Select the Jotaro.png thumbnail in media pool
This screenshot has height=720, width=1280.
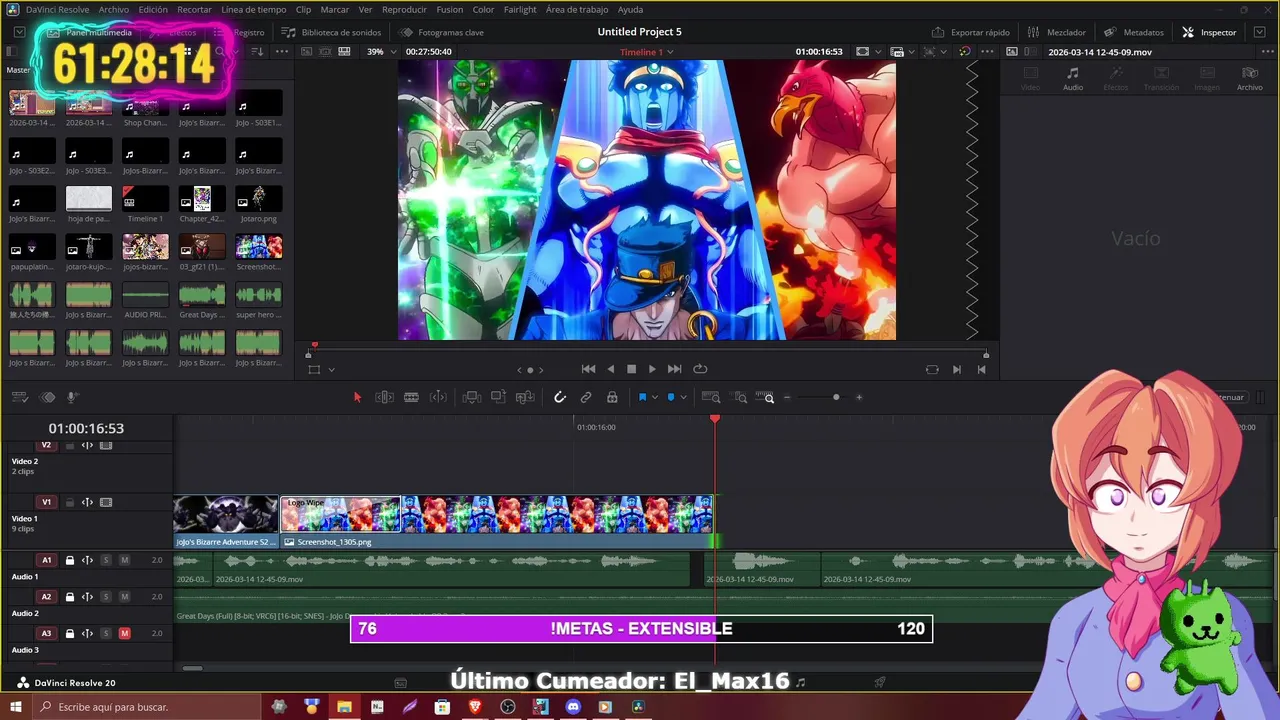(x=258, y=198)
